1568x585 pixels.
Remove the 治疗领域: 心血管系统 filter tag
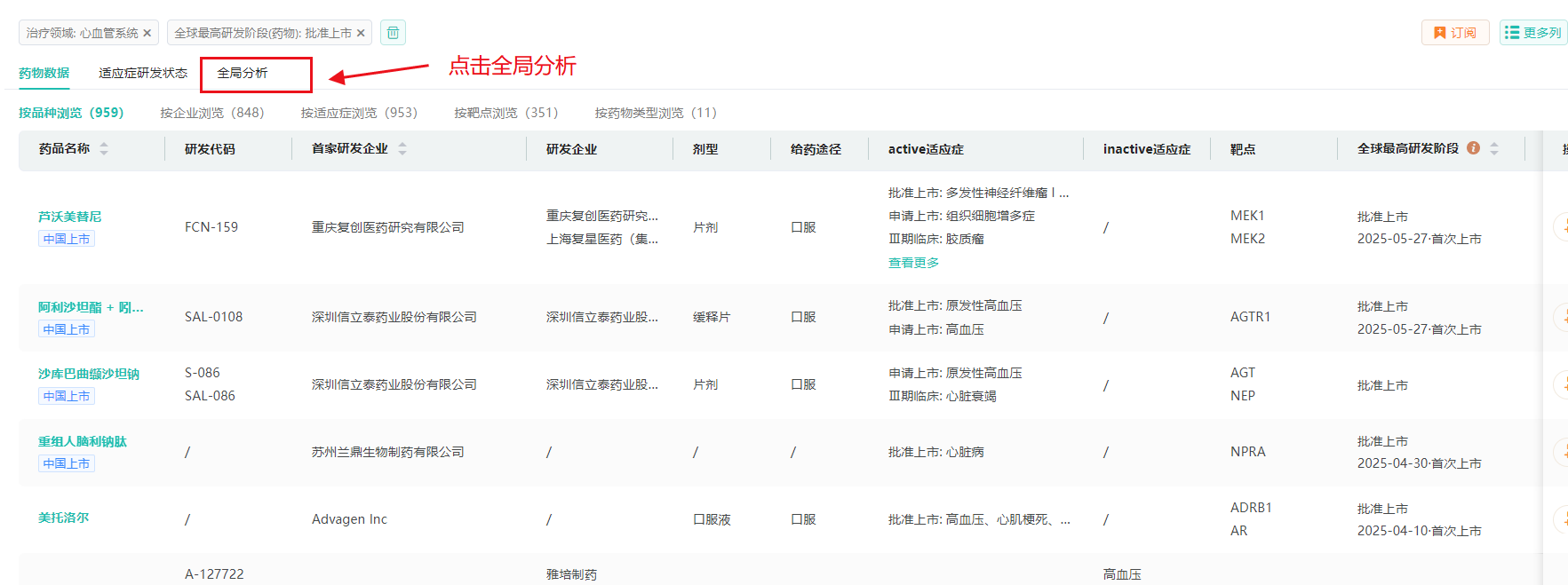pyautogui.click(x=147, y=33)
